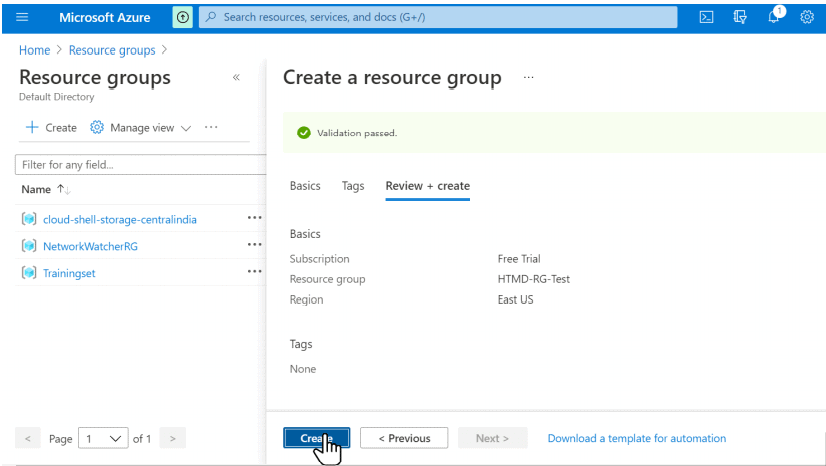Click the upgrade arrow icon beside Microsoft Azure
Screen dimensions: 826x466
[x=182, y=17]
